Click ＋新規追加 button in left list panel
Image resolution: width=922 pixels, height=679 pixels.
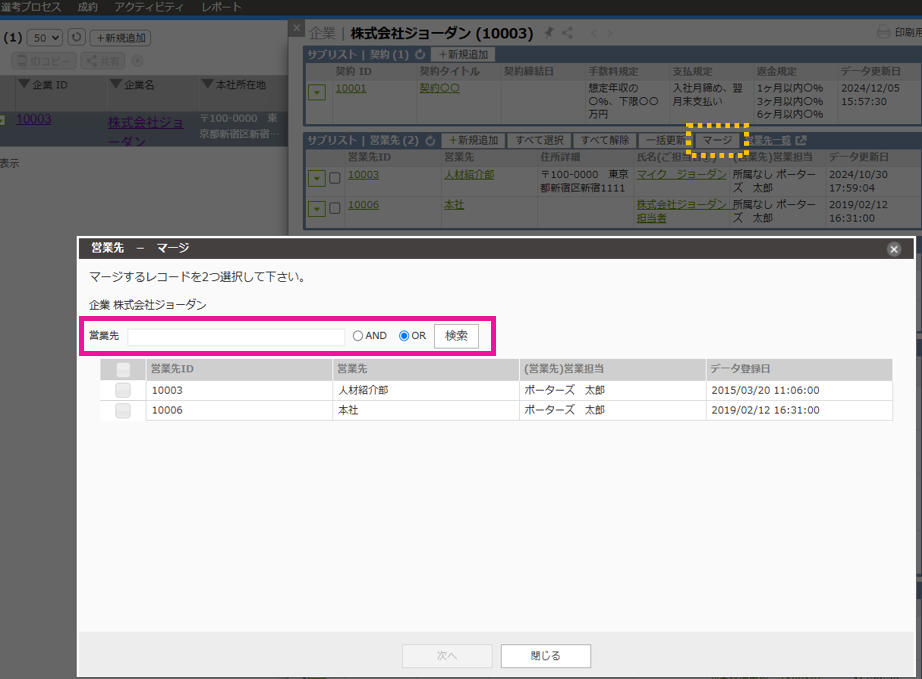(x=121, y=38)
